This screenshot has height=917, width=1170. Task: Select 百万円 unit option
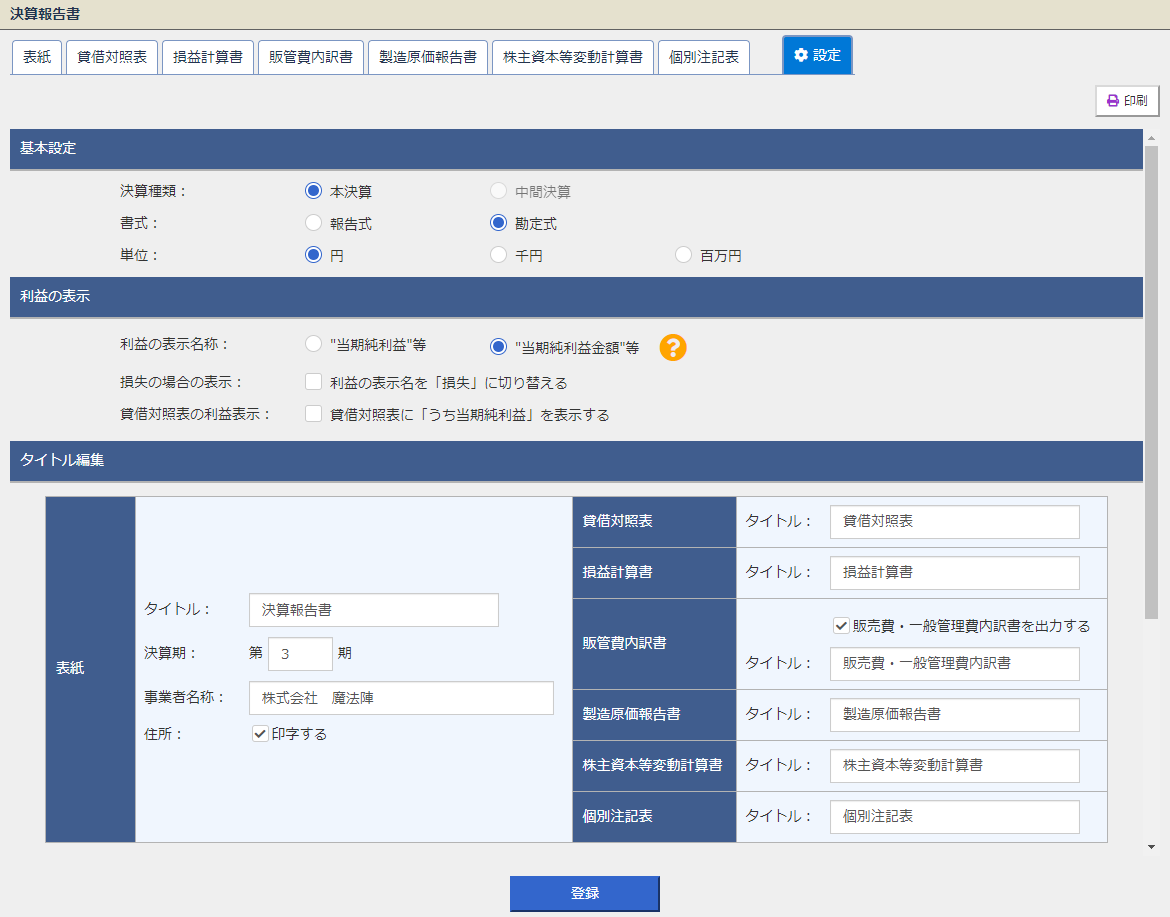click(x=684, y=255)
